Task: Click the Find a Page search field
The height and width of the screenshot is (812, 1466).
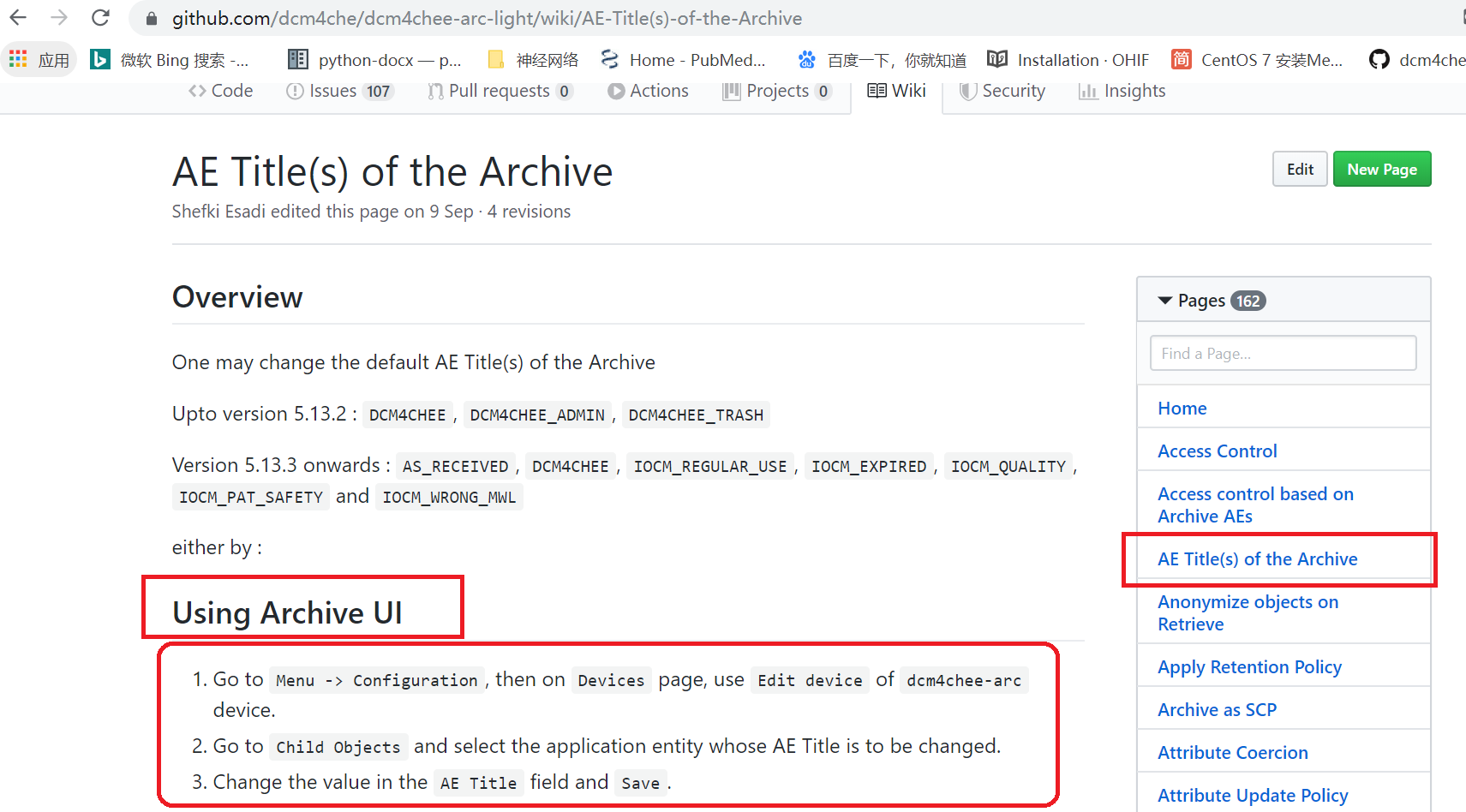Action: pos(1283,353)
